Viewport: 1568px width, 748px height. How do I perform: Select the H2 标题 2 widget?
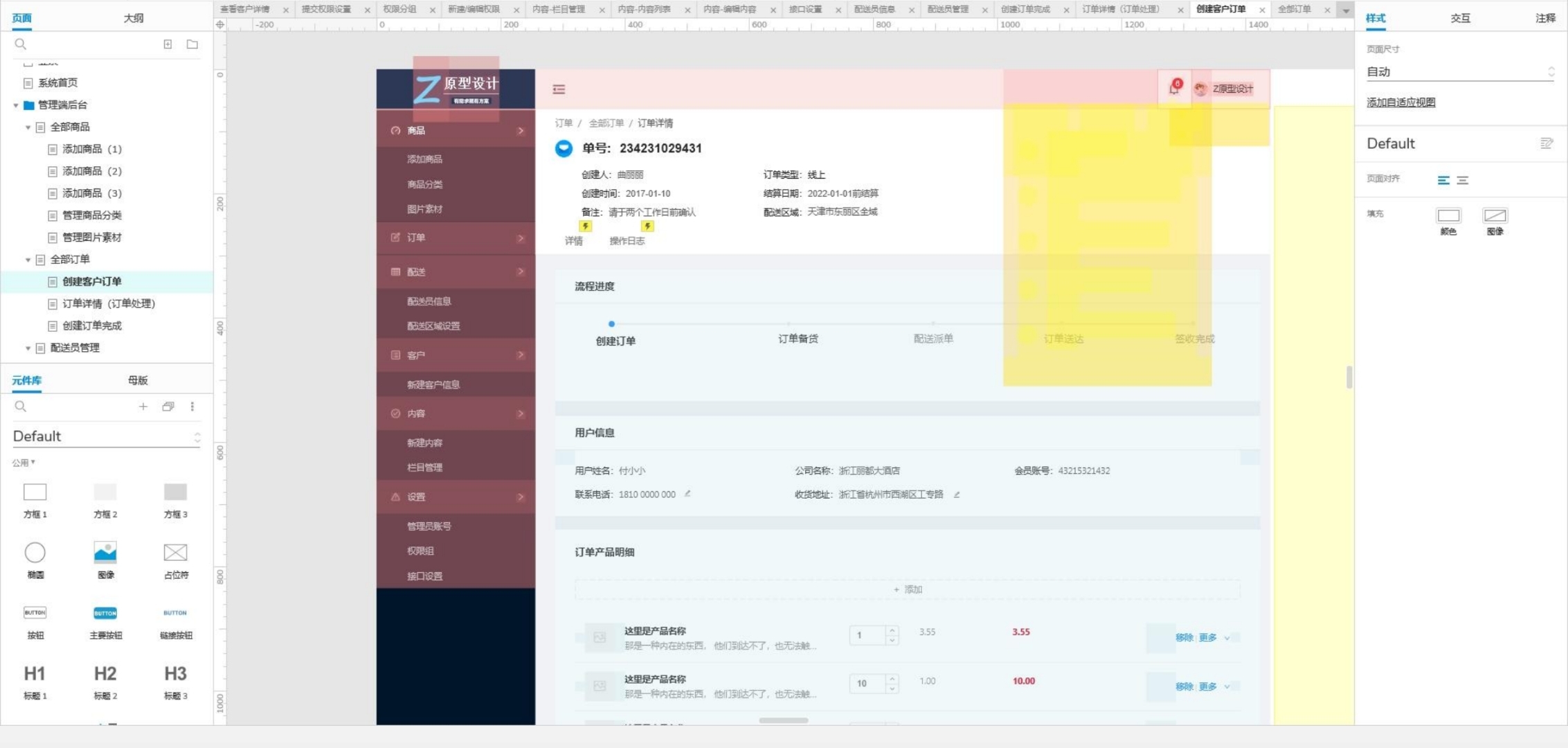[105, 682]
